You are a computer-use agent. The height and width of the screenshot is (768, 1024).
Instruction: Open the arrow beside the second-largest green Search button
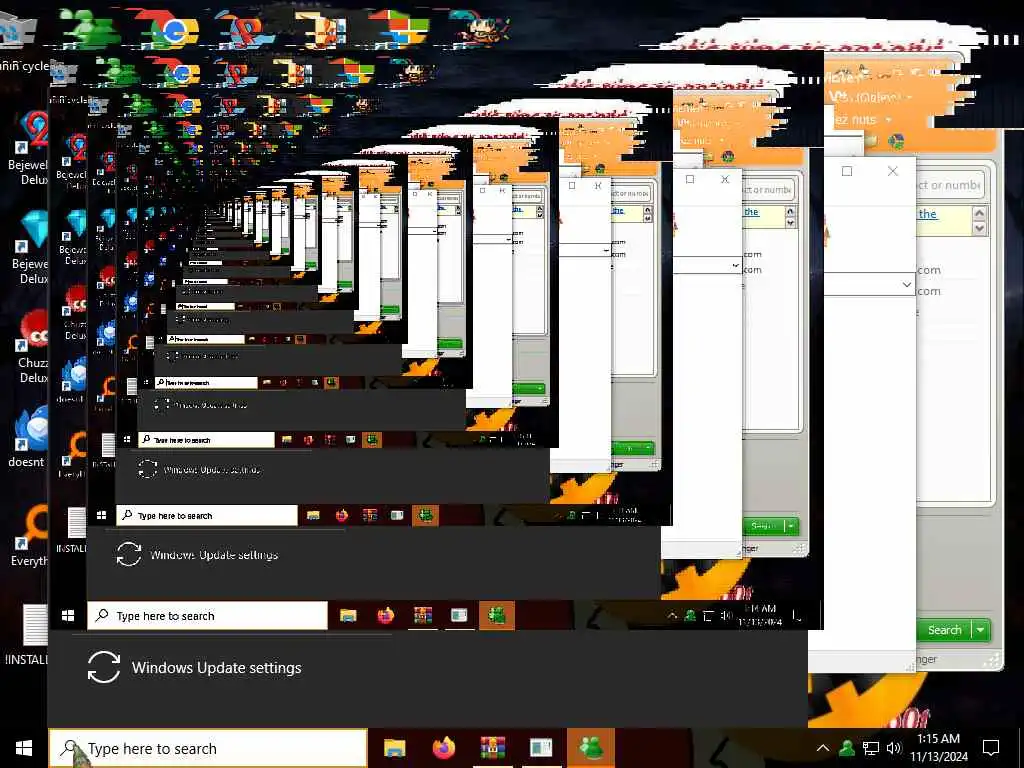click(792, 526)
